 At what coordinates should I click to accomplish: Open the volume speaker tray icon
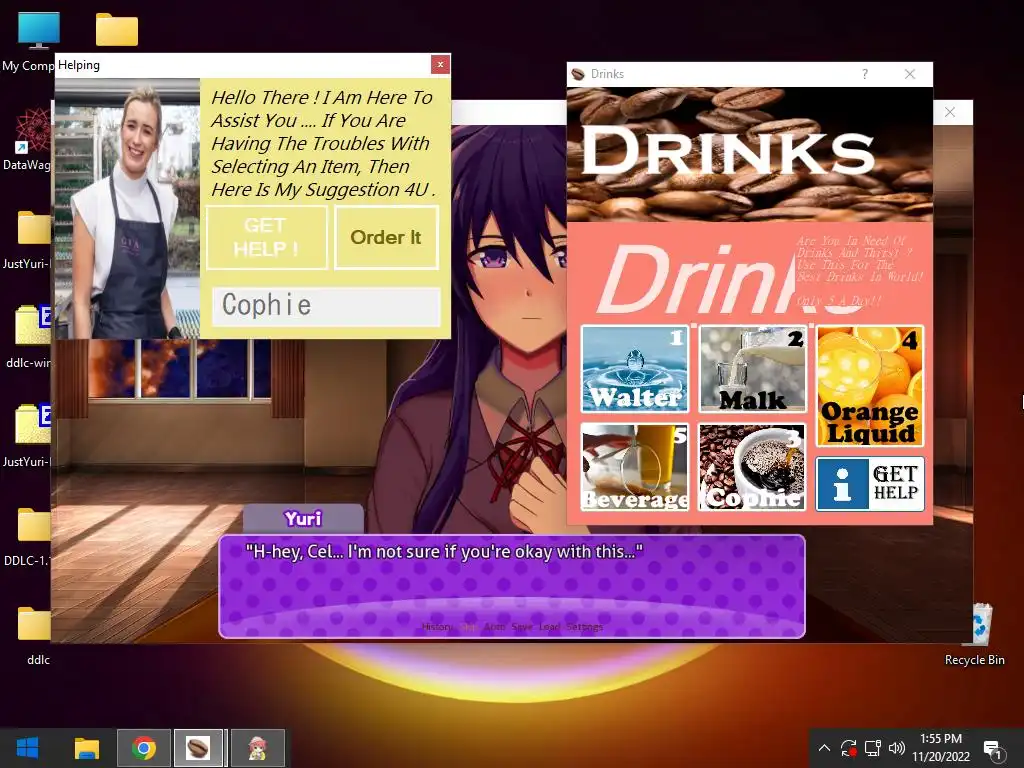tap(897, 748)
